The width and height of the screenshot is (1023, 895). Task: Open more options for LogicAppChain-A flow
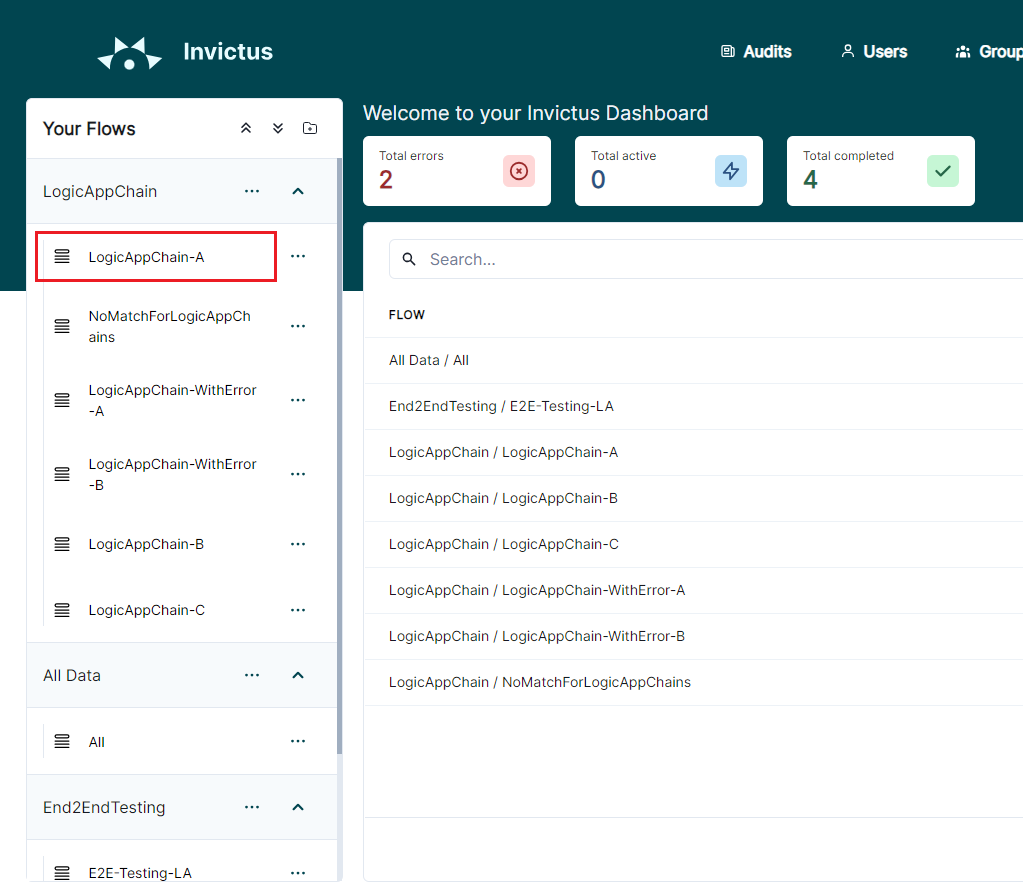click(x=298, y=256)
